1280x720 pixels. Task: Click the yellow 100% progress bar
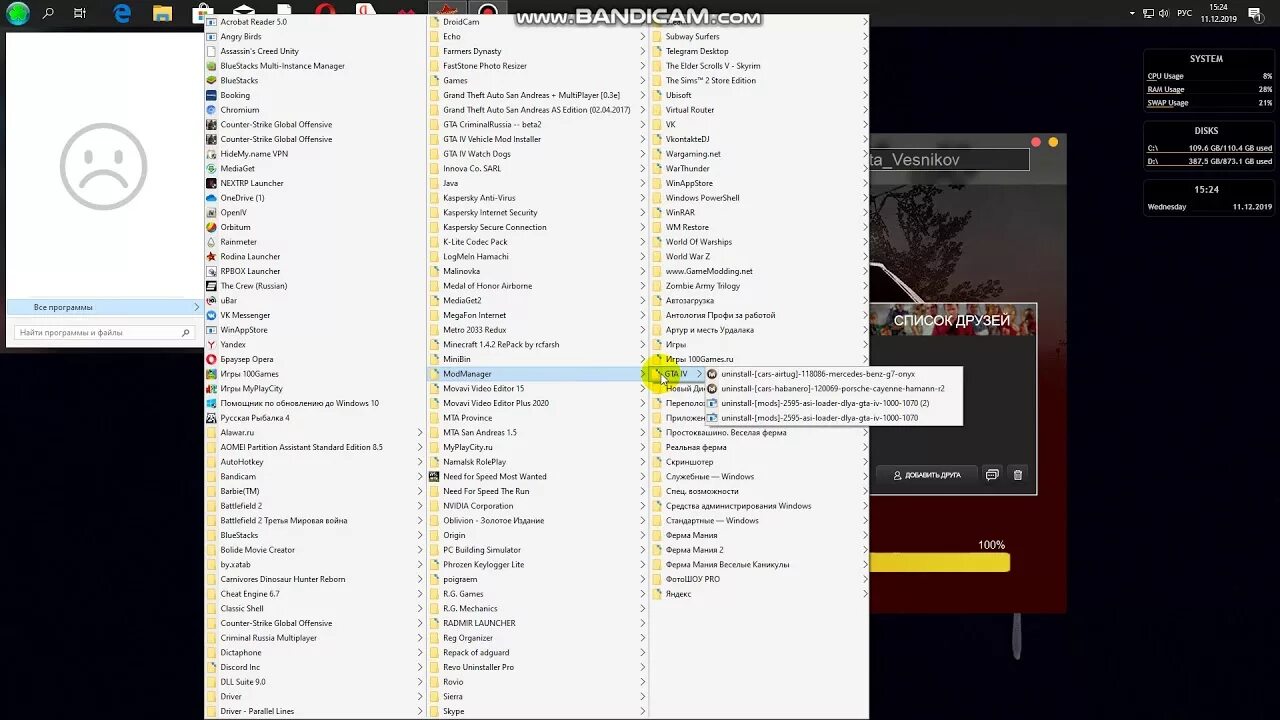pyautogui.click(x=940, y=563)
